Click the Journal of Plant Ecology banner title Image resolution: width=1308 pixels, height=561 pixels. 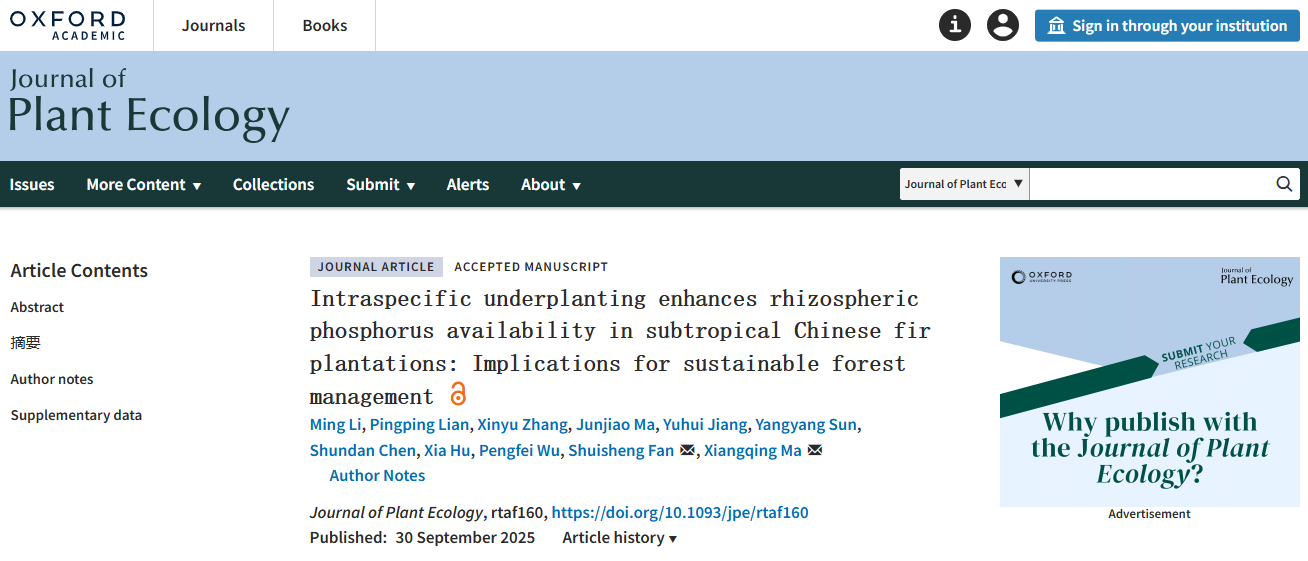[x=148, y=103]
